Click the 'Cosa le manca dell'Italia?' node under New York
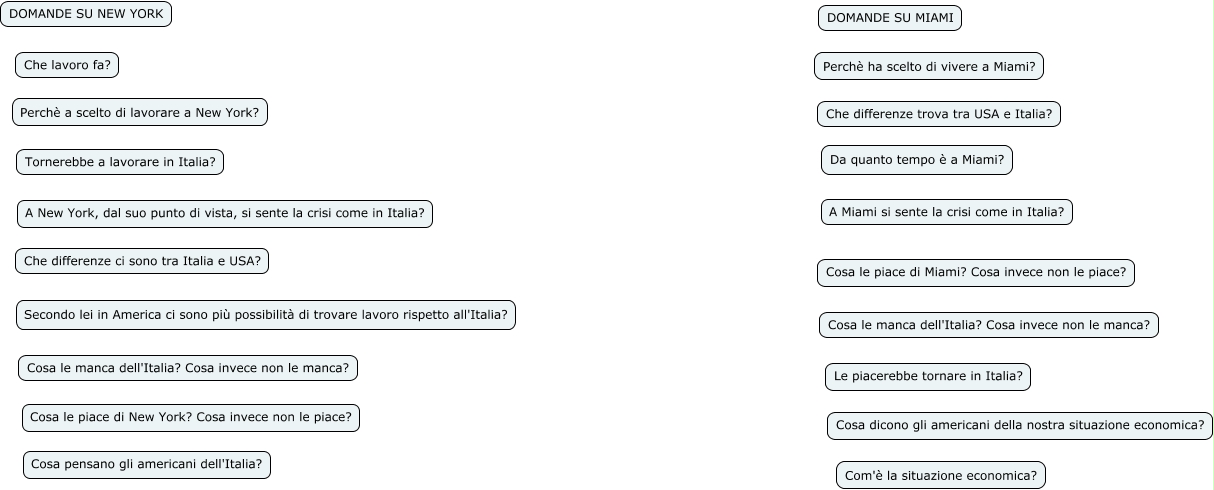The height and width of the screenshot is (490, 1214). (188, 368)
